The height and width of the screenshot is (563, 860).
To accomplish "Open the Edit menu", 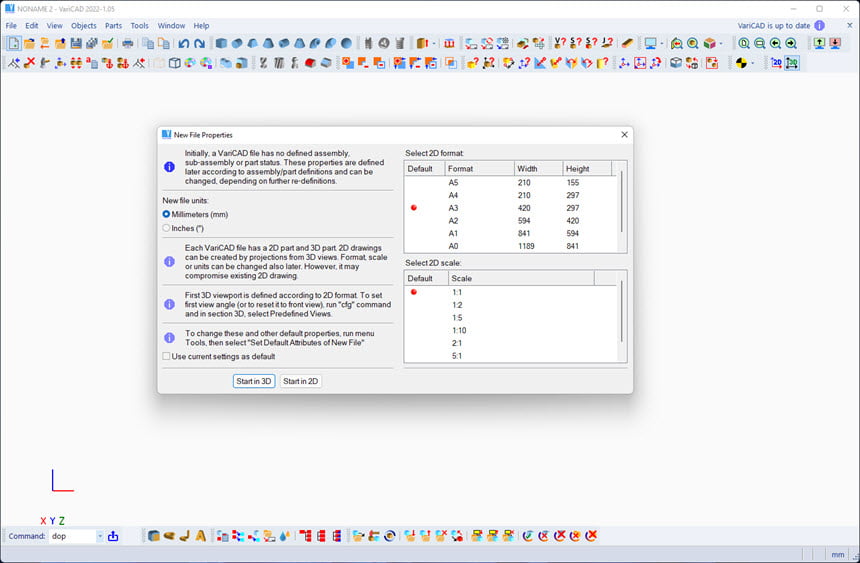I will (x=32, y=25).
